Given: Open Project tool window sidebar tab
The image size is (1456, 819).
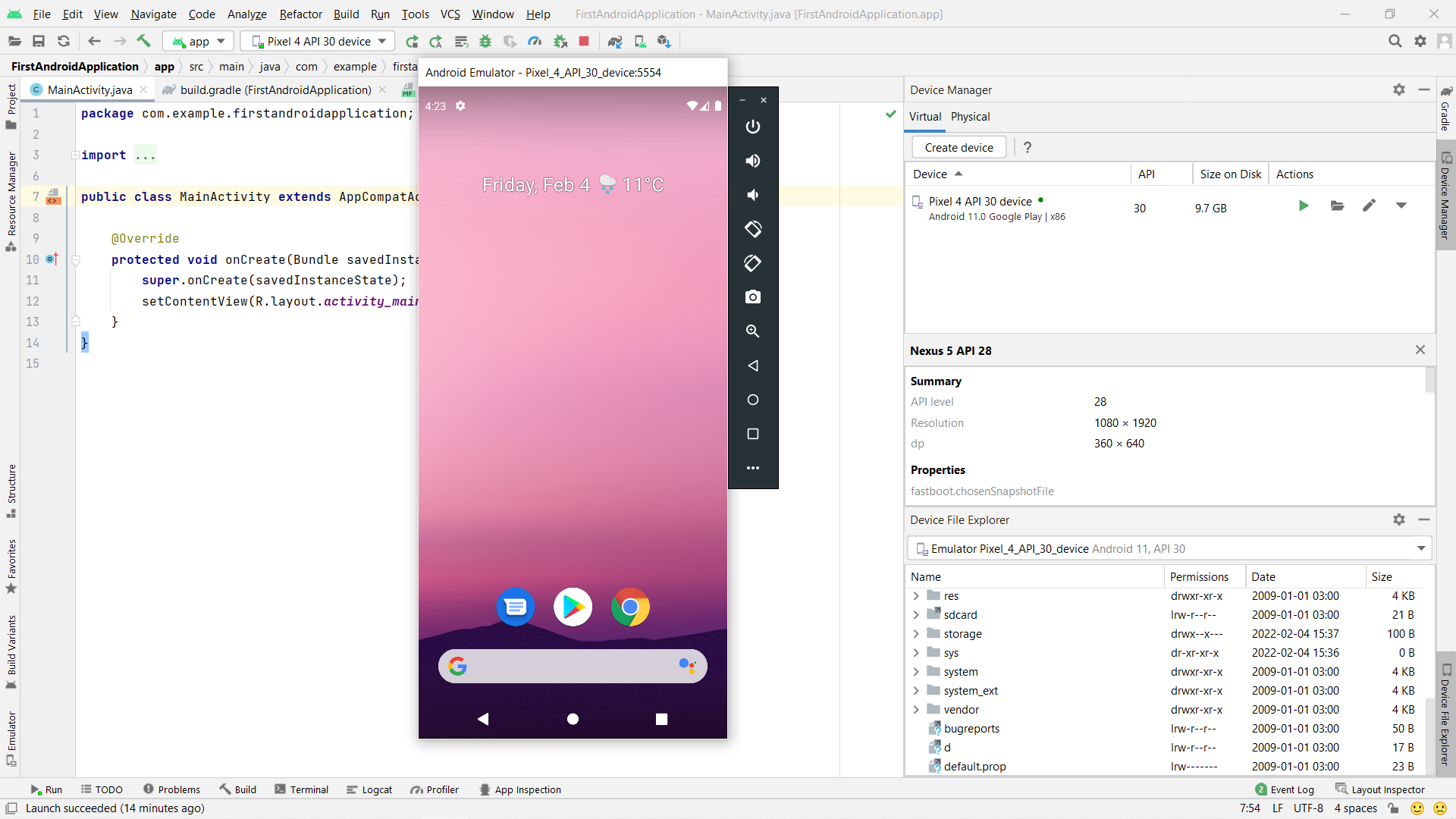Looking at the screenshot, I should point(11,107).
